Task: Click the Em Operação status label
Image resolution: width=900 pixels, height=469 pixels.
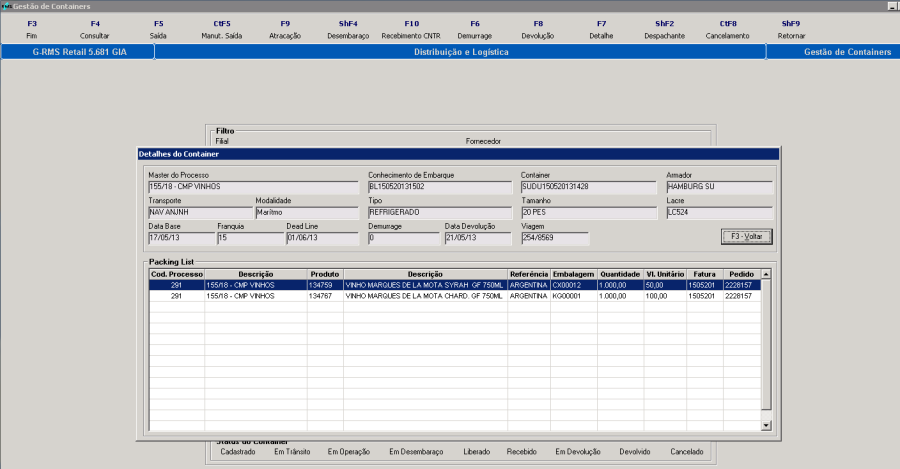Action: click(x=348, y=452)
